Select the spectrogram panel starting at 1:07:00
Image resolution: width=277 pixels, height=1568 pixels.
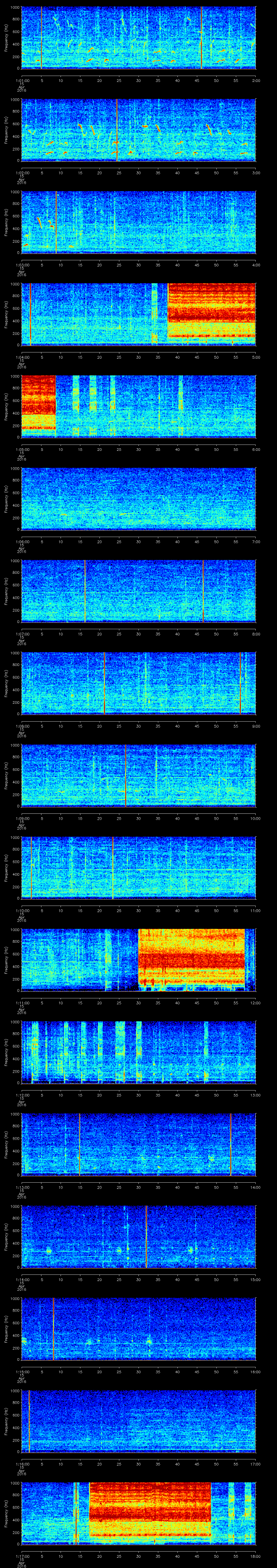coord(138,591)
